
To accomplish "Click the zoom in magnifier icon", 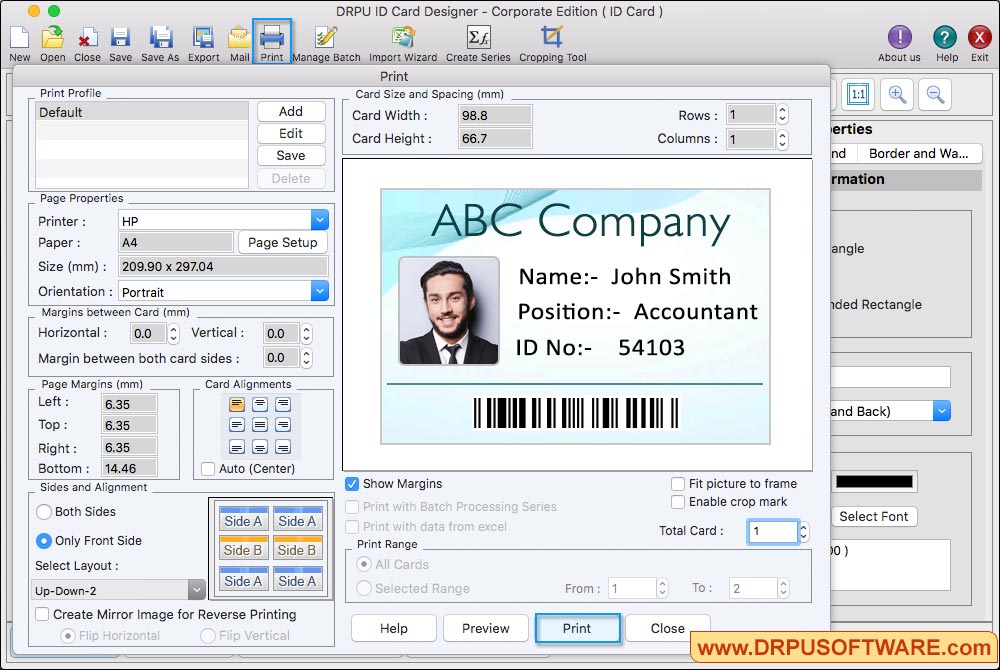I will [x=897, y=94].
